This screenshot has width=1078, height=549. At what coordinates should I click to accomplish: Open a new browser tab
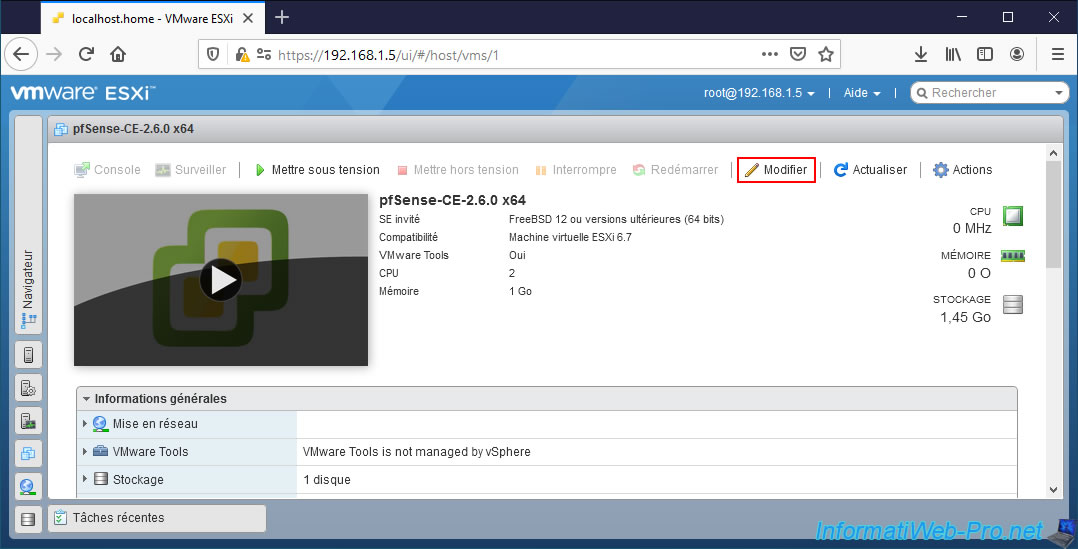281,17
